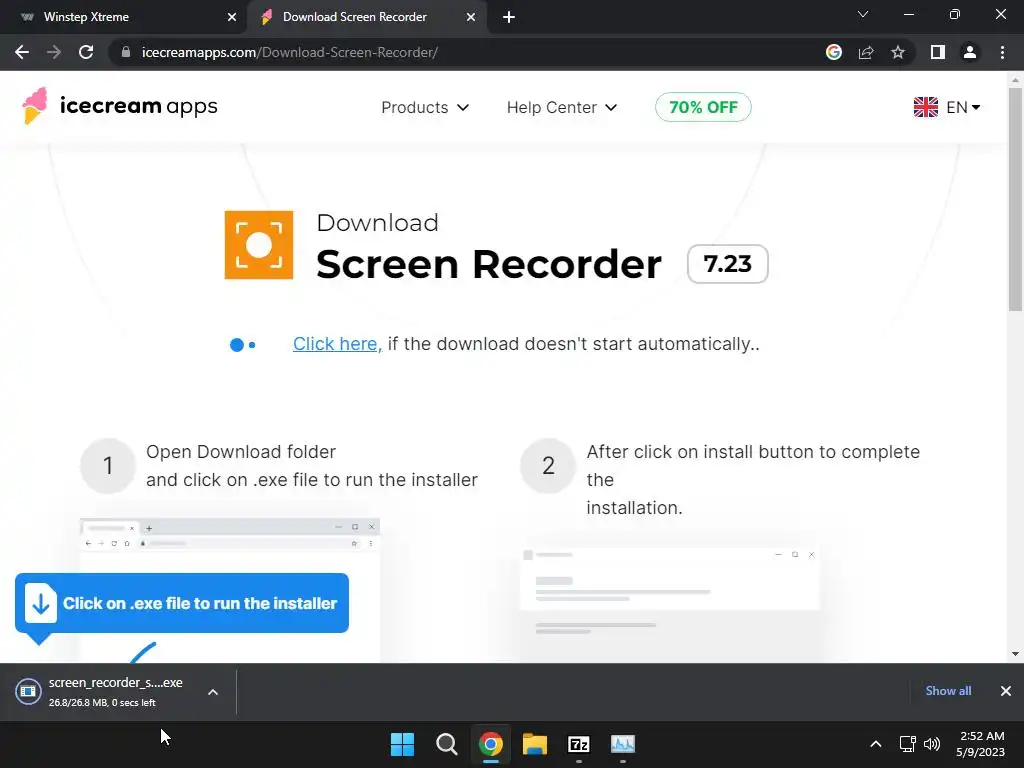Screen dimensions: 1024x768
Task: Open 7-Zip from the taskbar
Action: 579,744
